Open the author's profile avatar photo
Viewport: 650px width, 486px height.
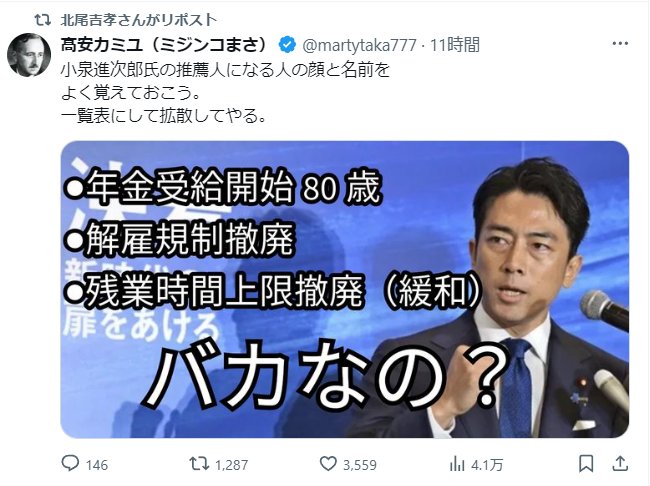point(29,55)
